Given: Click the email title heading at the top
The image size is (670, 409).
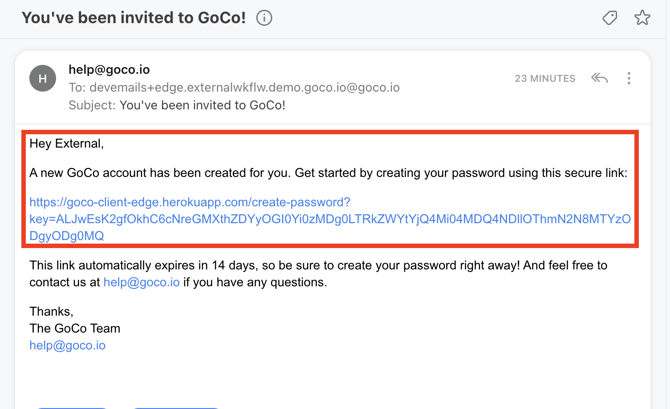Looking at the screenshot, I should tap(134, 18).
